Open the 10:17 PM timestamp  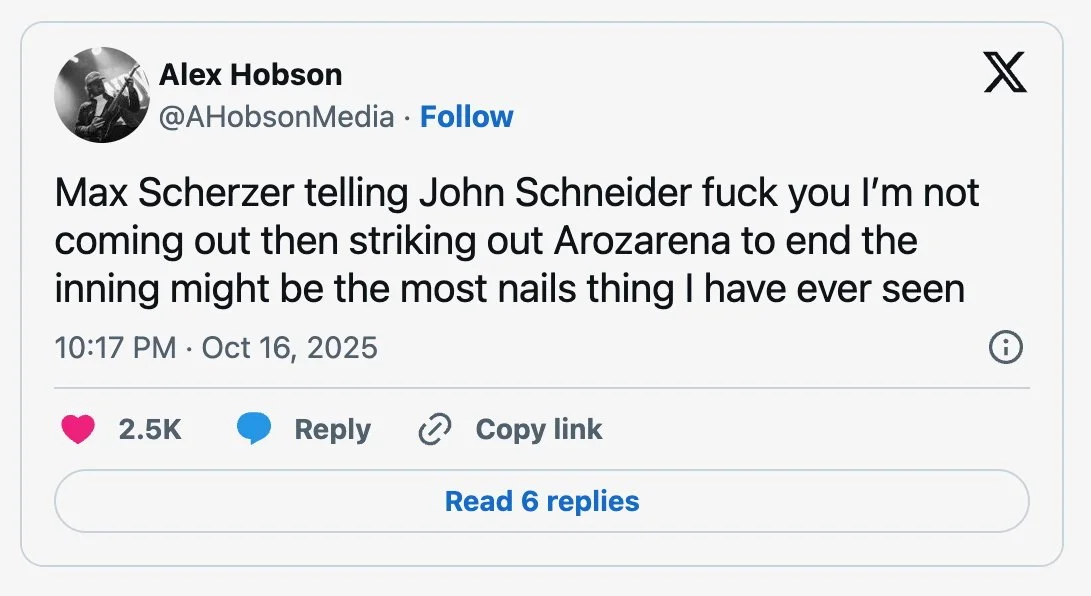point(116,348)
